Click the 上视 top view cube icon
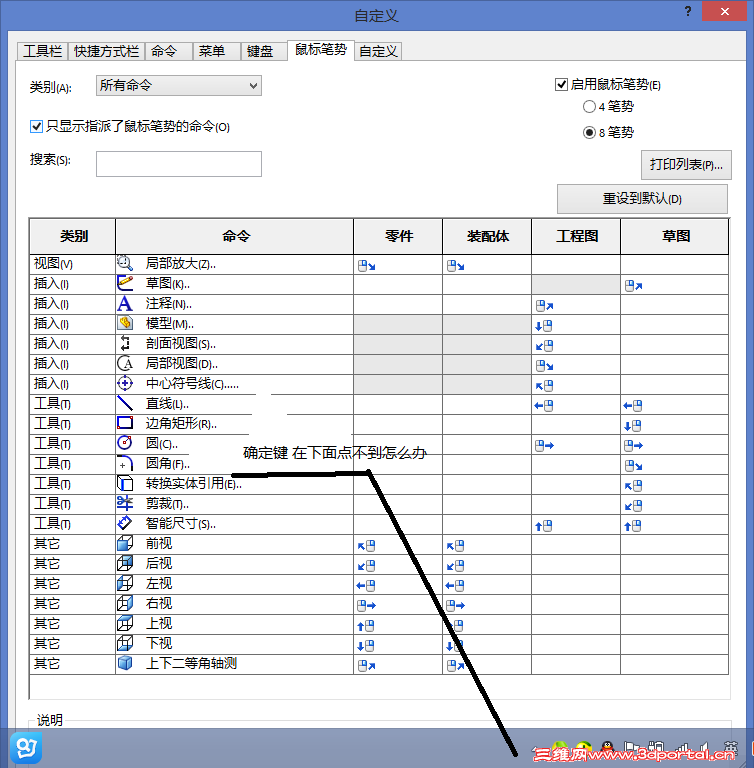This screenshot has height=768, width=754. 125,623
